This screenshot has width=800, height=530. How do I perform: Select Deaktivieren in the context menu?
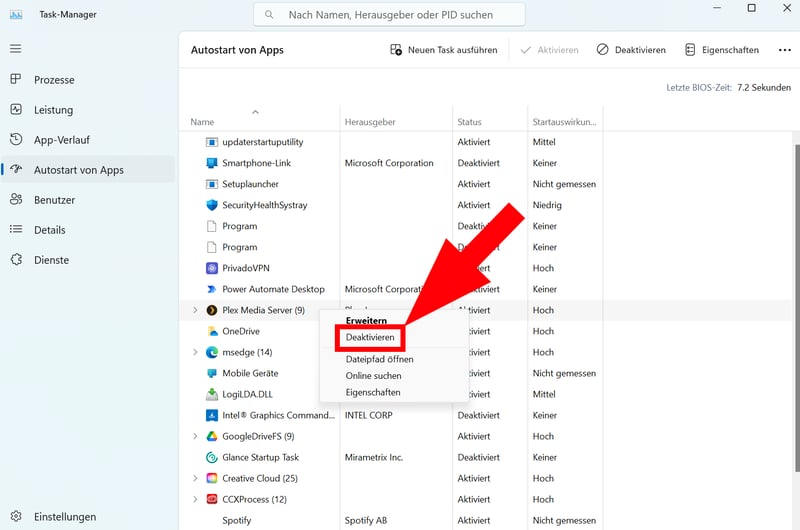coord(372,338)
